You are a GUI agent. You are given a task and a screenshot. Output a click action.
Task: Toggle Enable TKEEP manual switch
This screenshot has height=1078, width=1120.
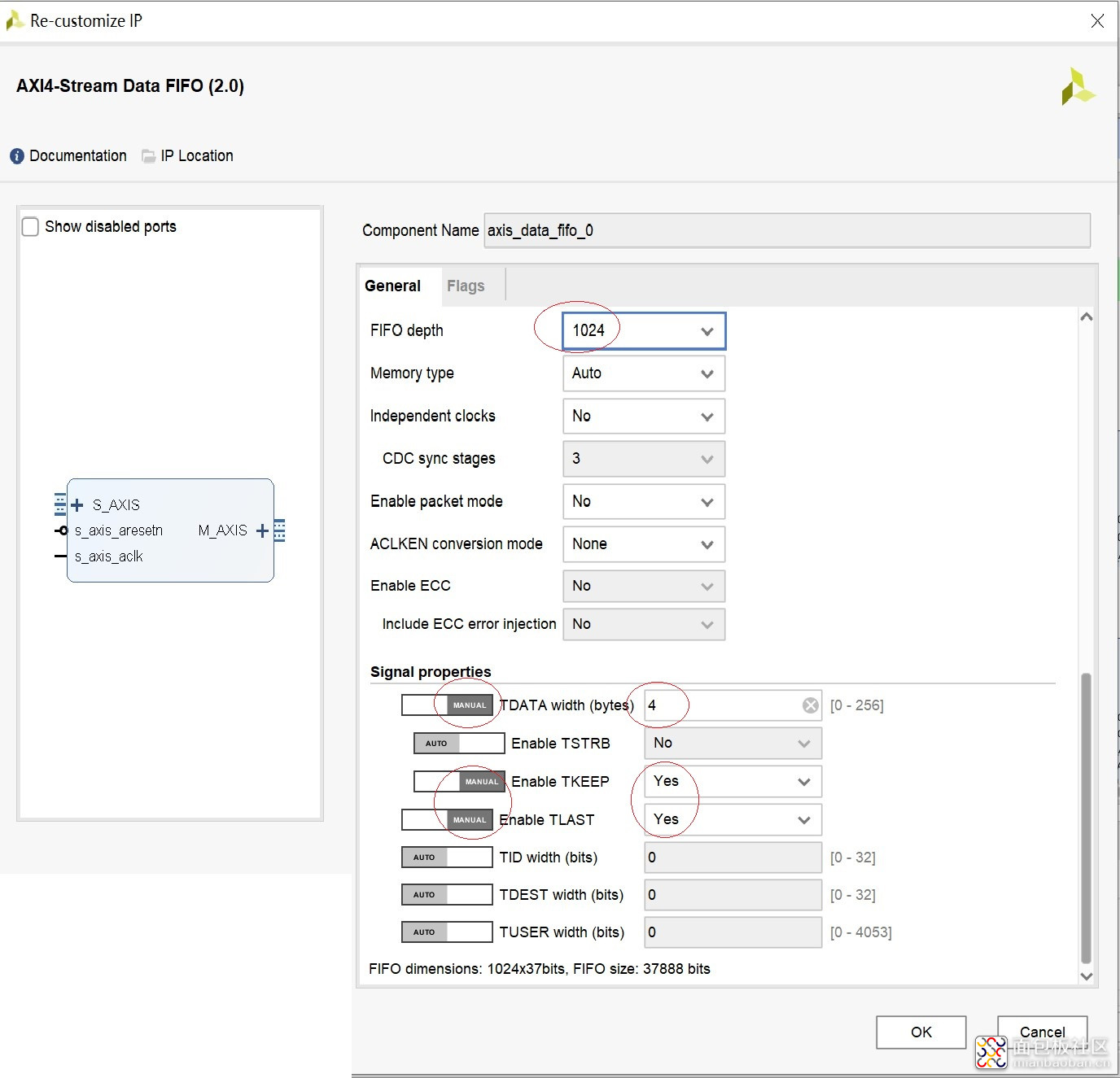(459, 782)
